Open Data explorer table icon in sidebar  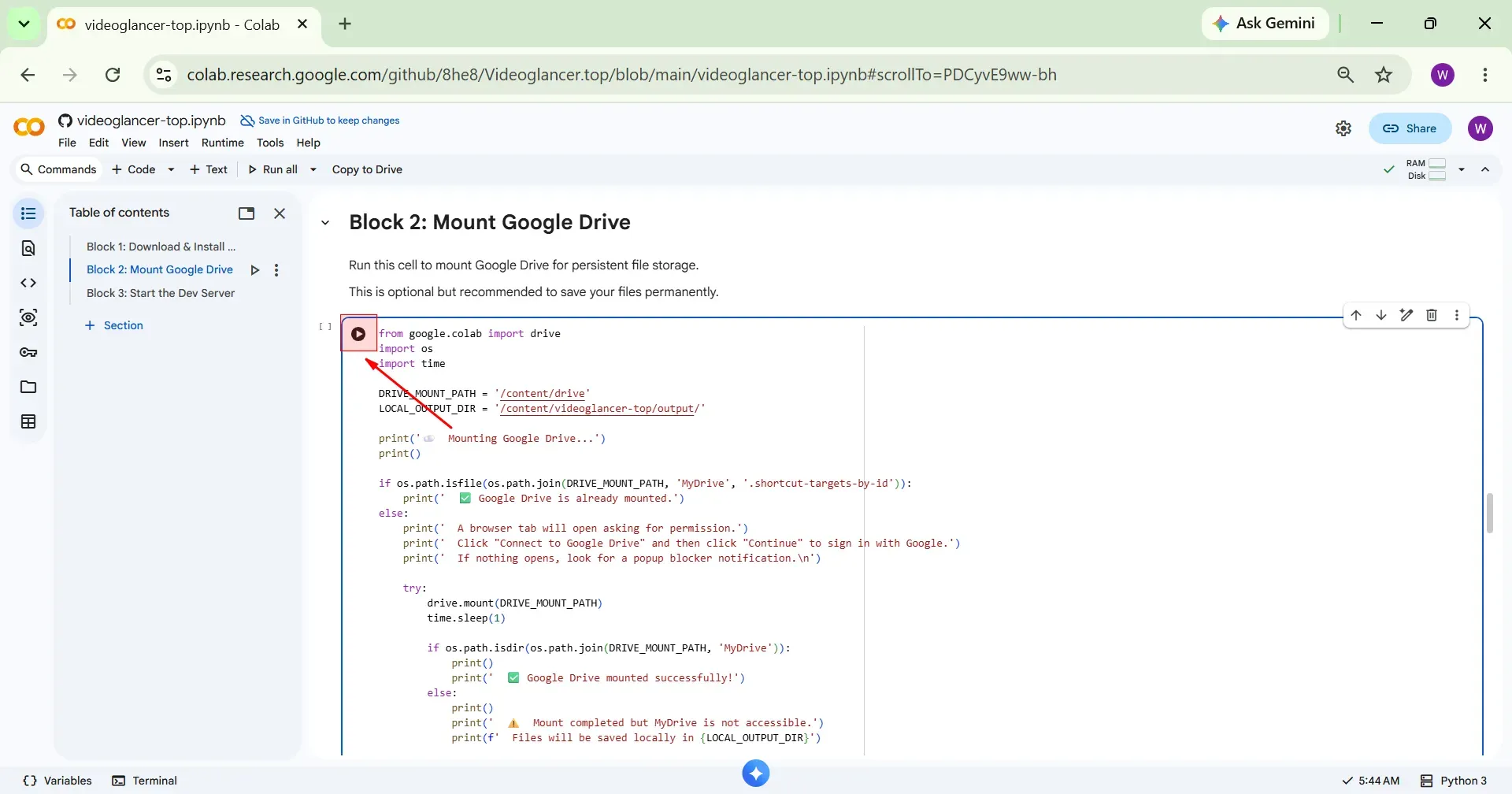tap(28, 421)
